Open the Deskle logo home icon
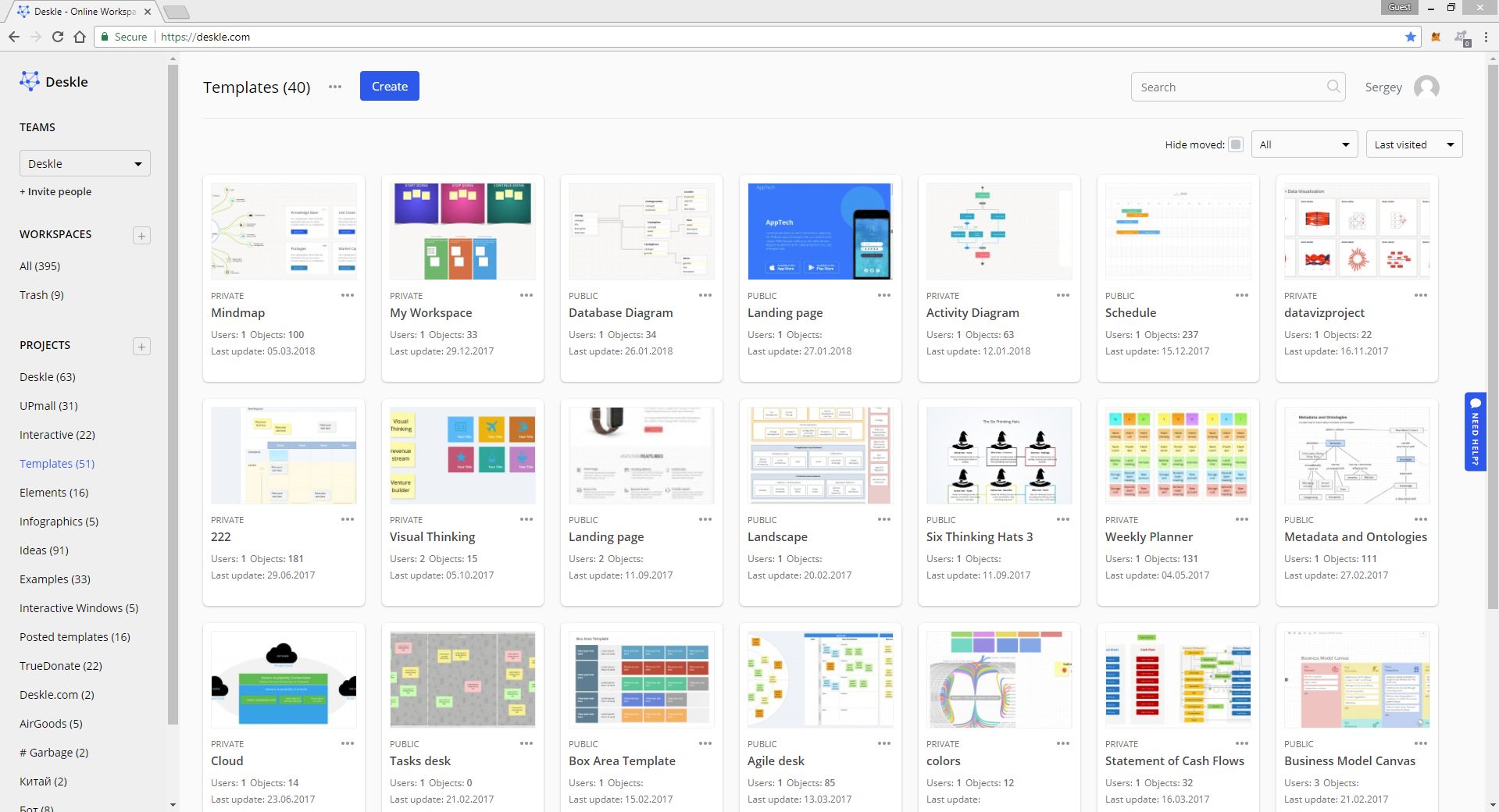The height and width of the screenshot is (812, 1499). (x=30, y=81)
